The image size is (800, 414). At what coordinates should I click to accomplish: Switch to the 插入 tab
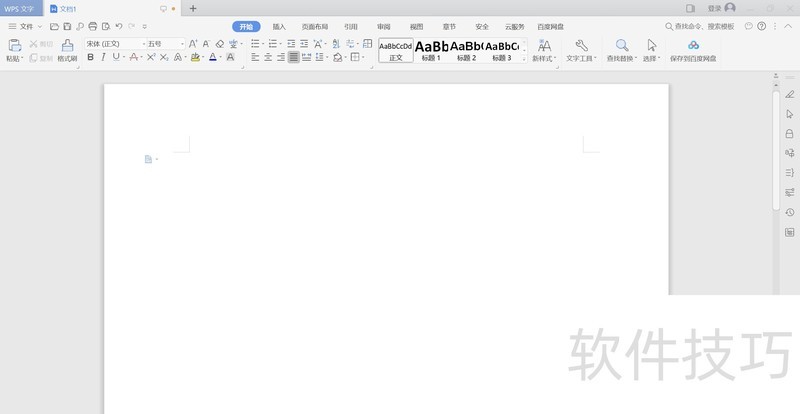click(x=279, y=27)
